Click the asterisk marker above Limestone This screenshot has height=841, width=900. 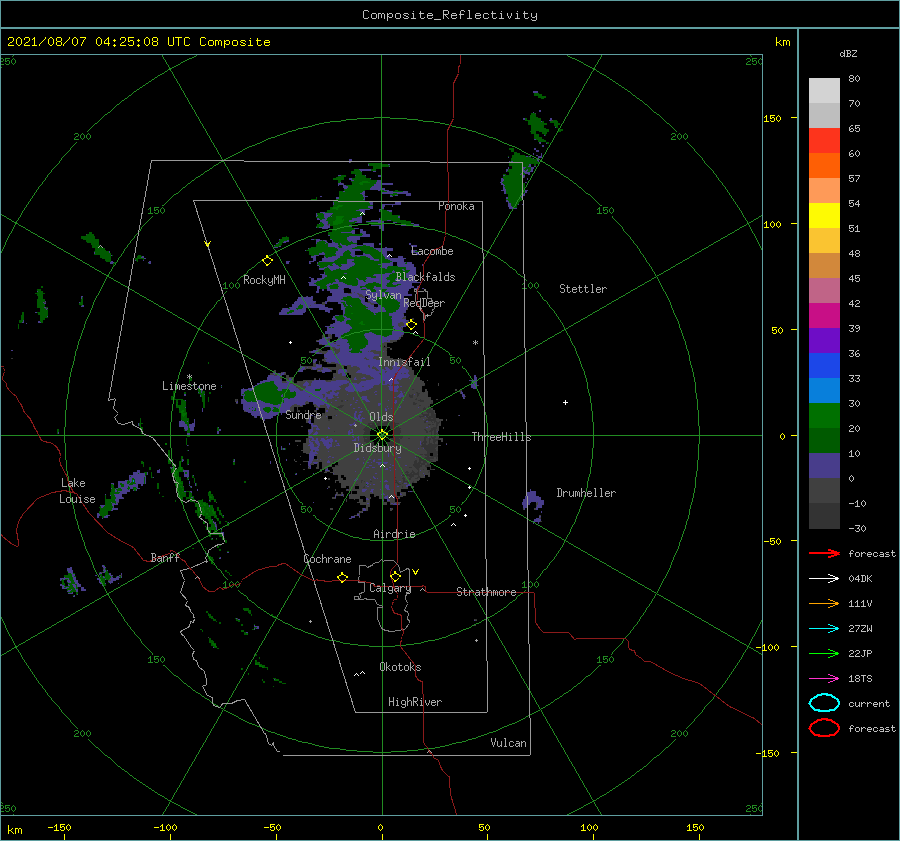click(189, 377)
